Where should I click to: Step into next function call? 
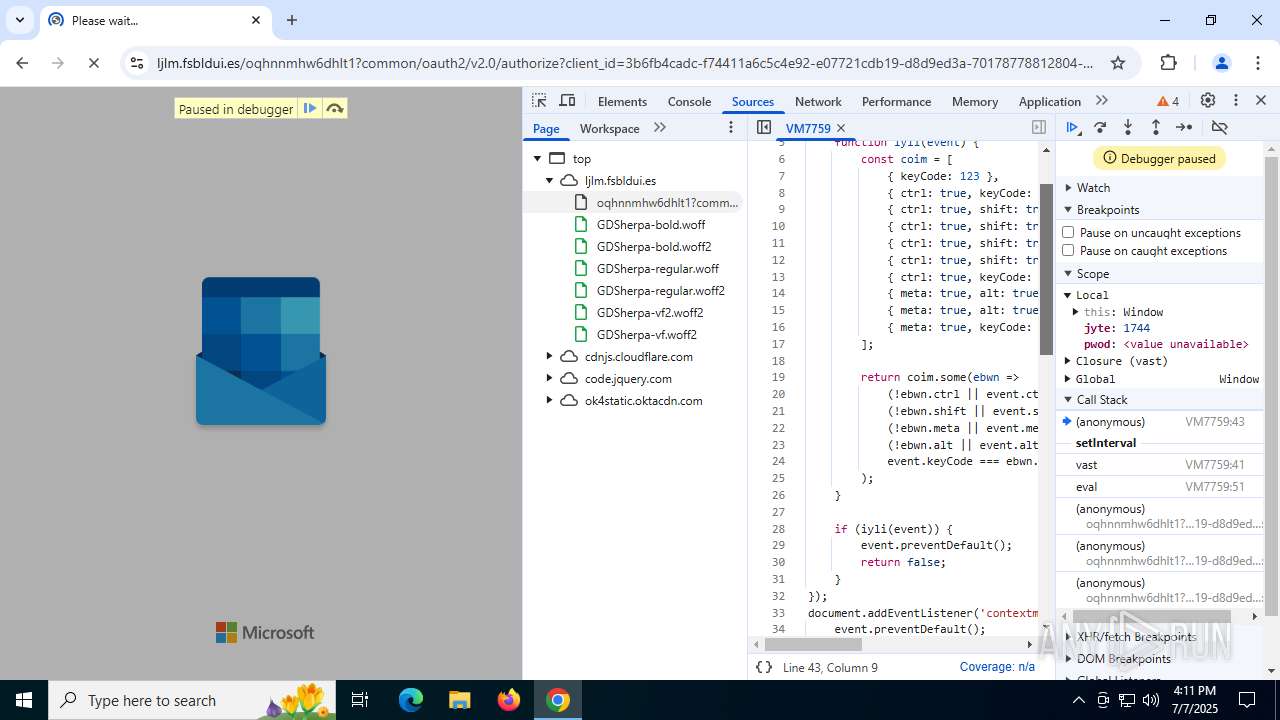point(1128,127)
